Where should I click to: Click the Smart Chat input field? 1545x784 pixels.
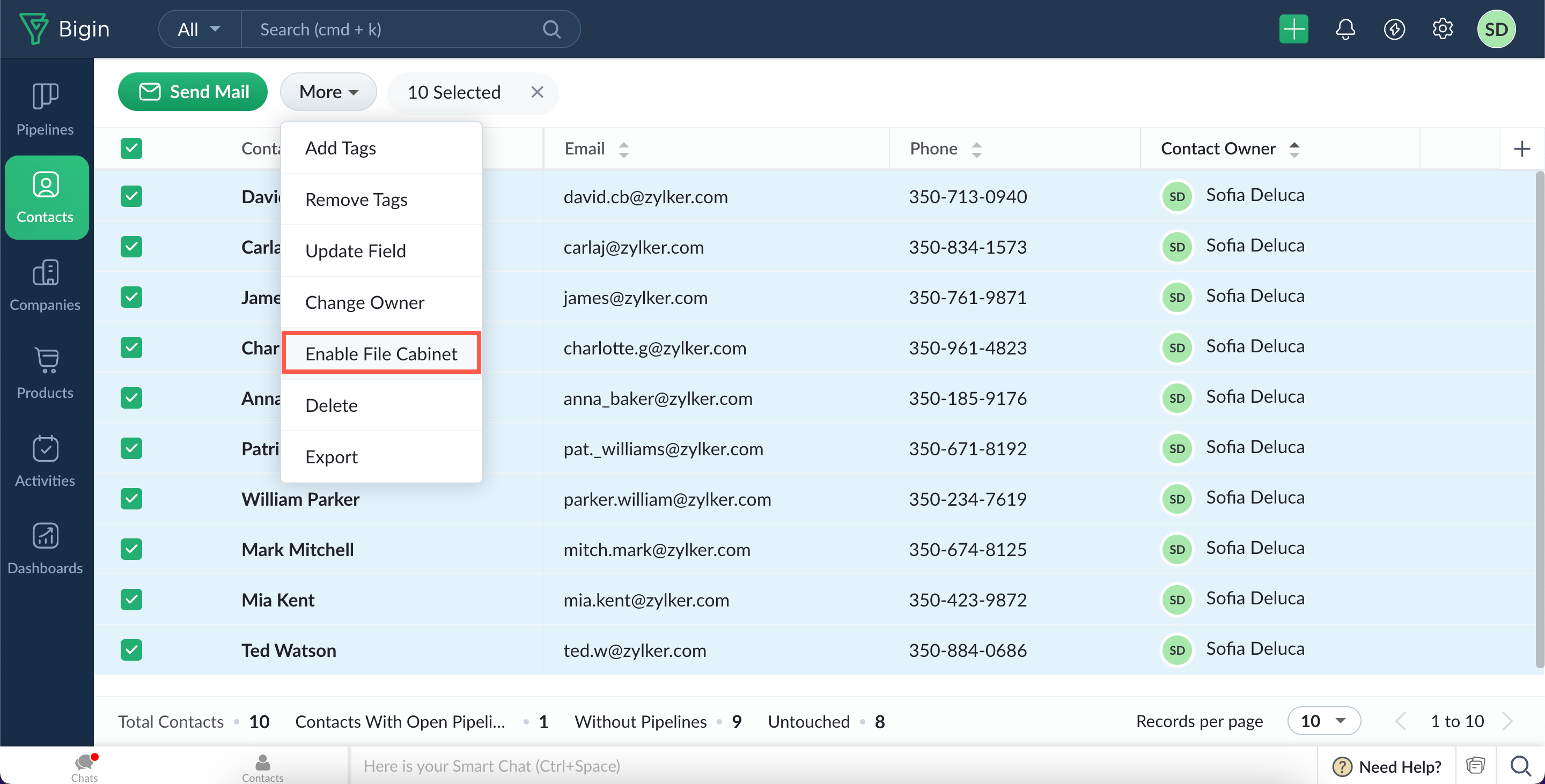click(x=828, y=765)
